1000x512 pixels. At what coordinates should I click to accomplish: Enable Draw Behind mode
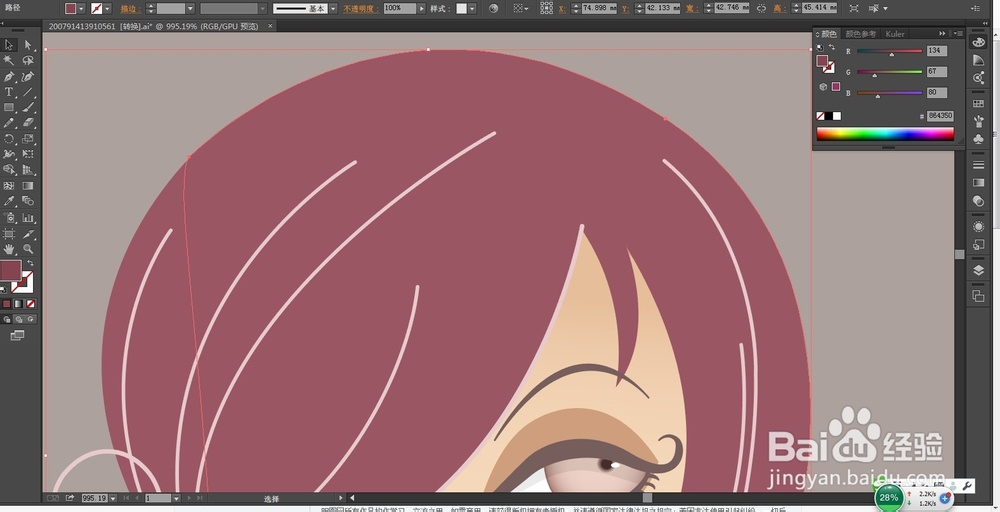(18, 319)
